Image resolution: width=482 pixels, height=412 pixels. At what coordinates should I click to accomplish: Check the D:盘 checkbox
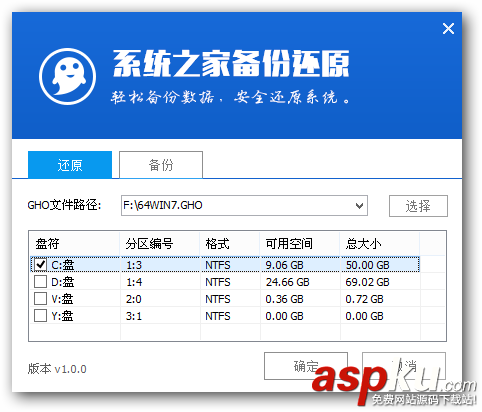pyautogui.click(x=41, y=282)
